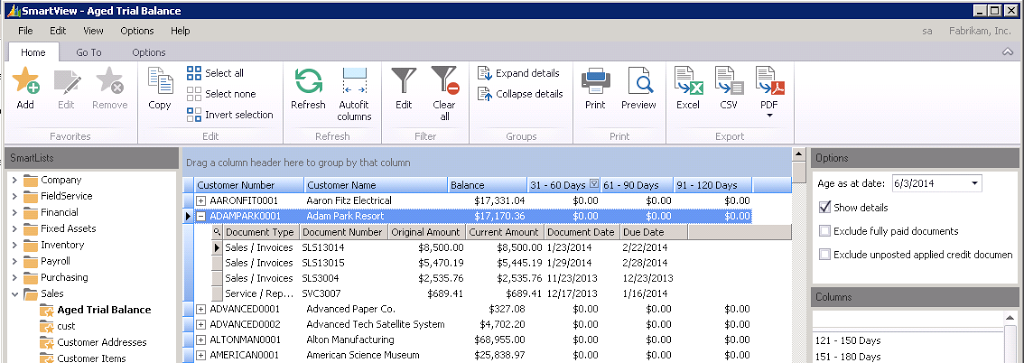Collapse the Sales folder
Screen dimensions: 1024x363
point(14,294)
